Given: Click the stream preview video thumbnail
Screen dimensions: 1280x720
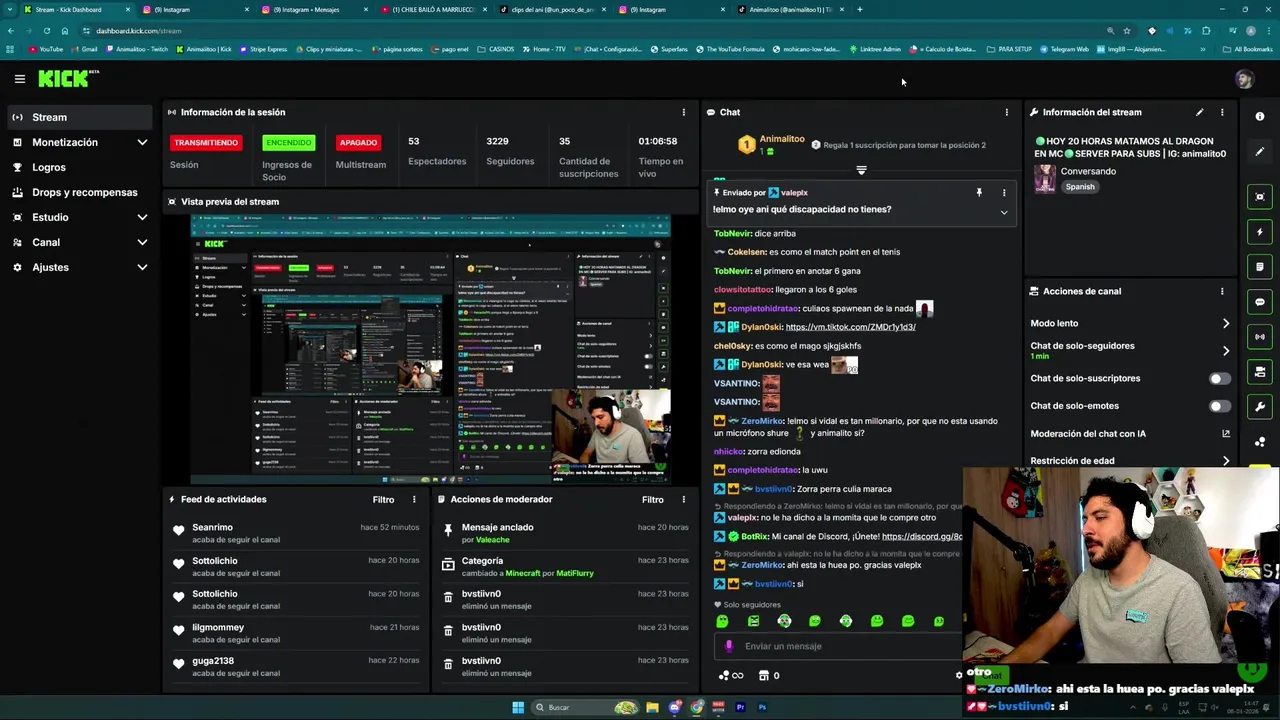Looking at the screenshot, I should [430, 348].
